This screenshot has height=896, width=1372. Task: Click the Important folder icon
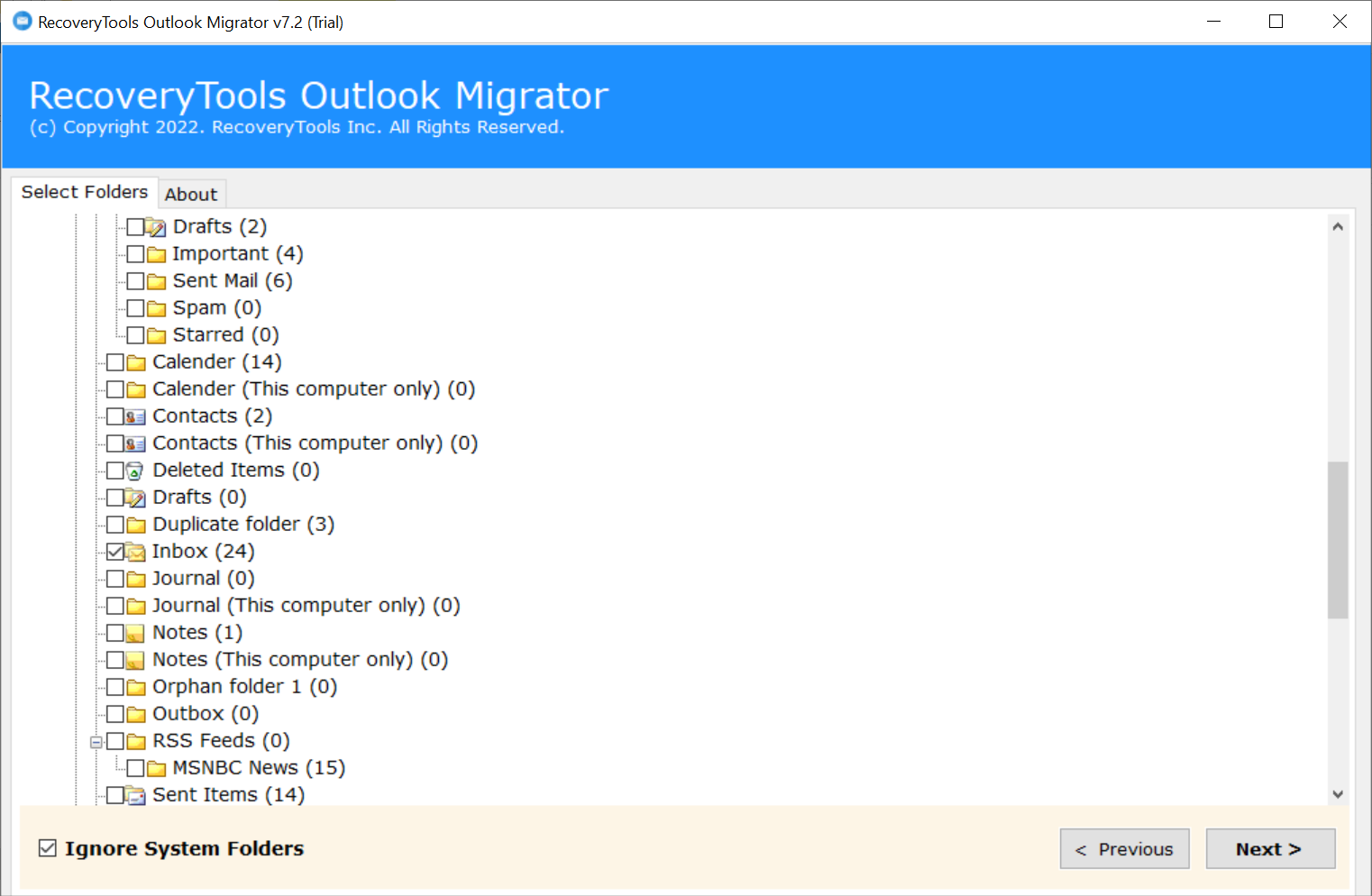(156, 254)
